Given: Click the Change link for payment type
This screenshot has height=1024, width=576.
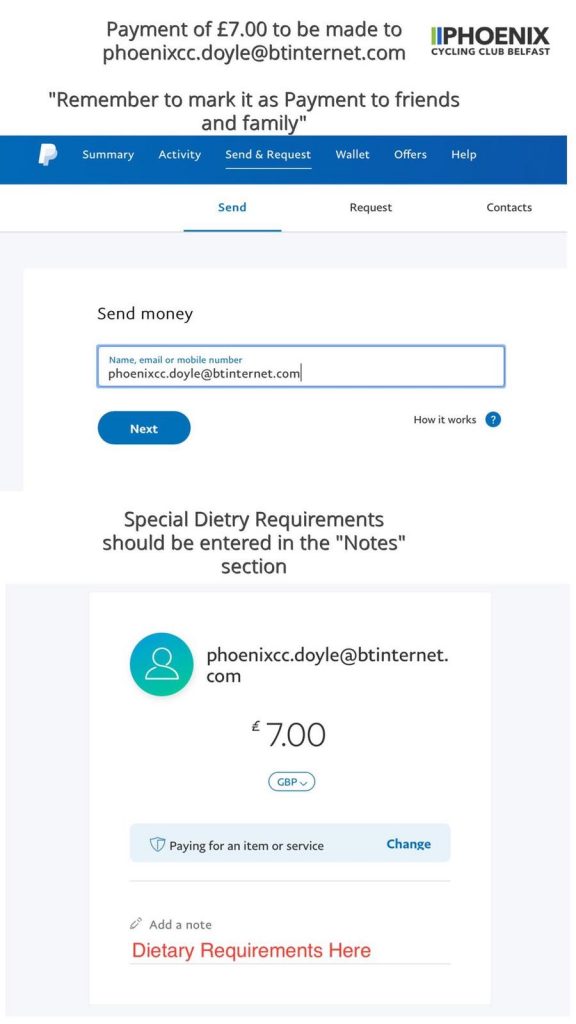Looking at the screenshot, I should [409, 844].
